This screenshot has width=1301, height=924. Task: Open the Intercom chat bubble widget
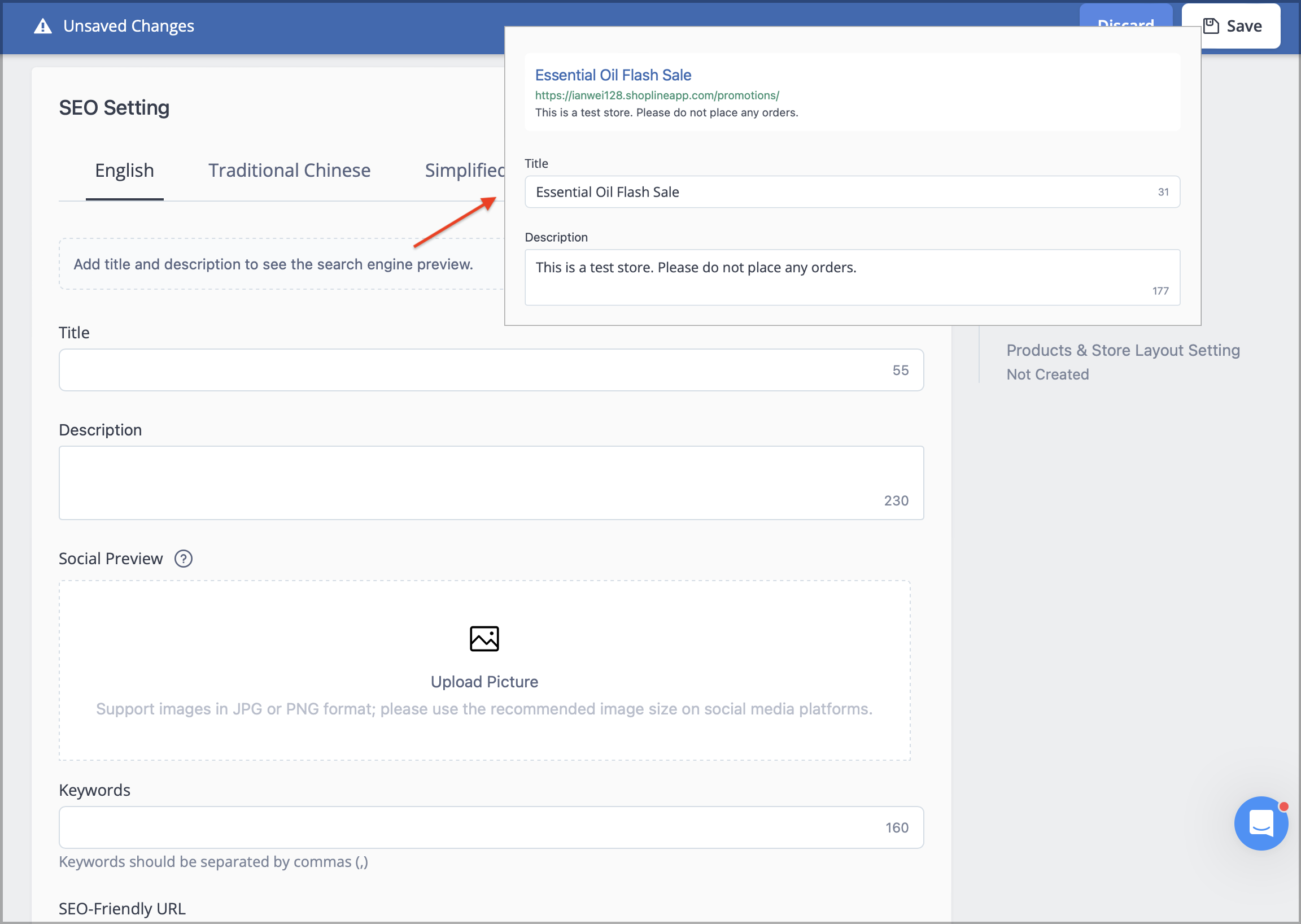click(x=1260, y=823)
